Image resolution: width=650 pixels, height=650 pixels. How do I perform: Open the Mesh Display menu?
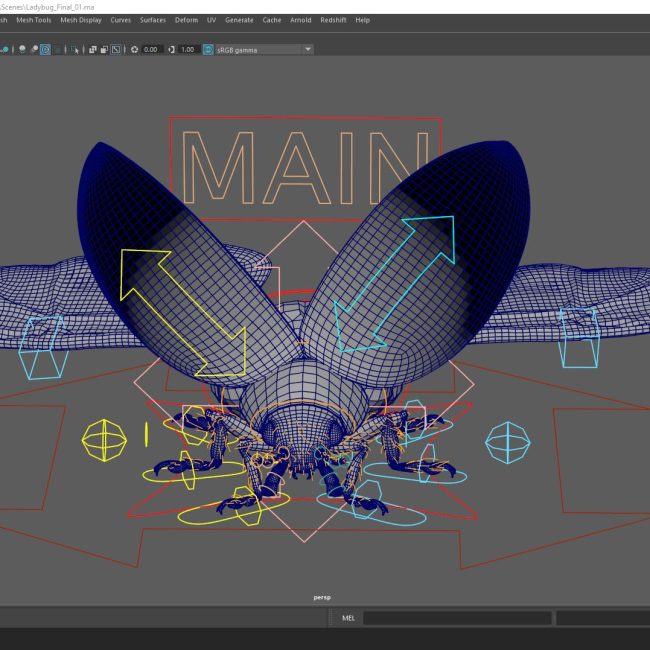click(81, 20)
